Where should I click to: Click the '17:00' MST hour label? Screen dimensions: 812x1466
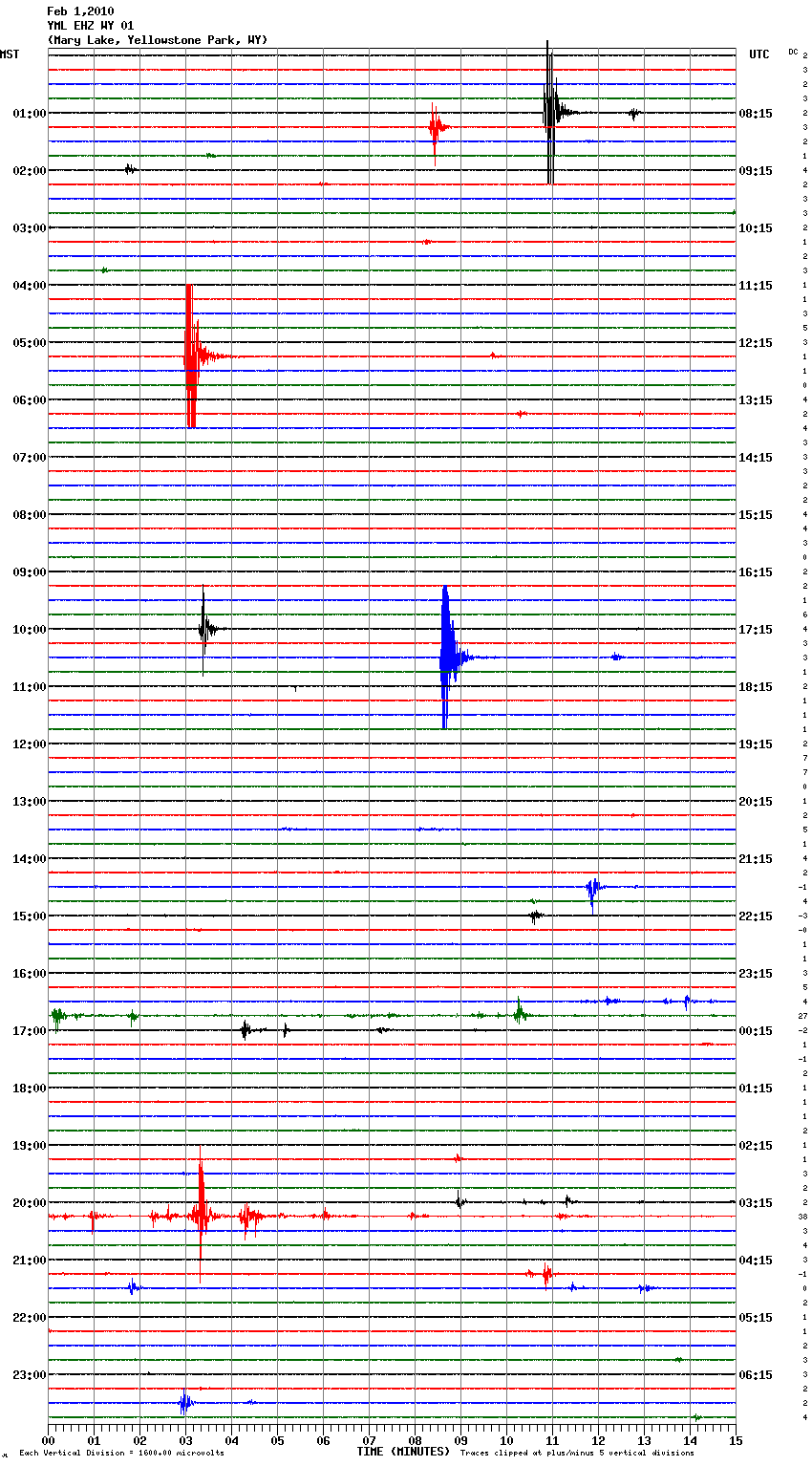point(29,1030)
